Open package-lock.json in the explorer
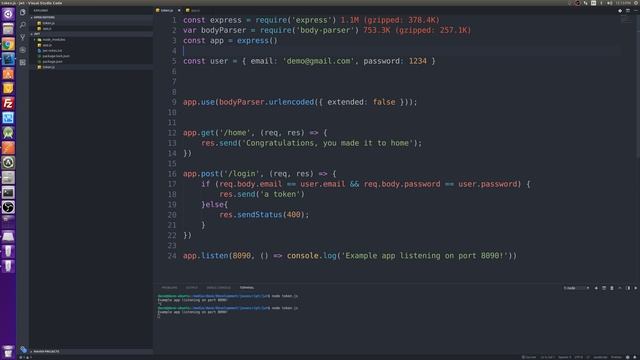The width and height of the screenshot is (640, 360). click(56, 56)
